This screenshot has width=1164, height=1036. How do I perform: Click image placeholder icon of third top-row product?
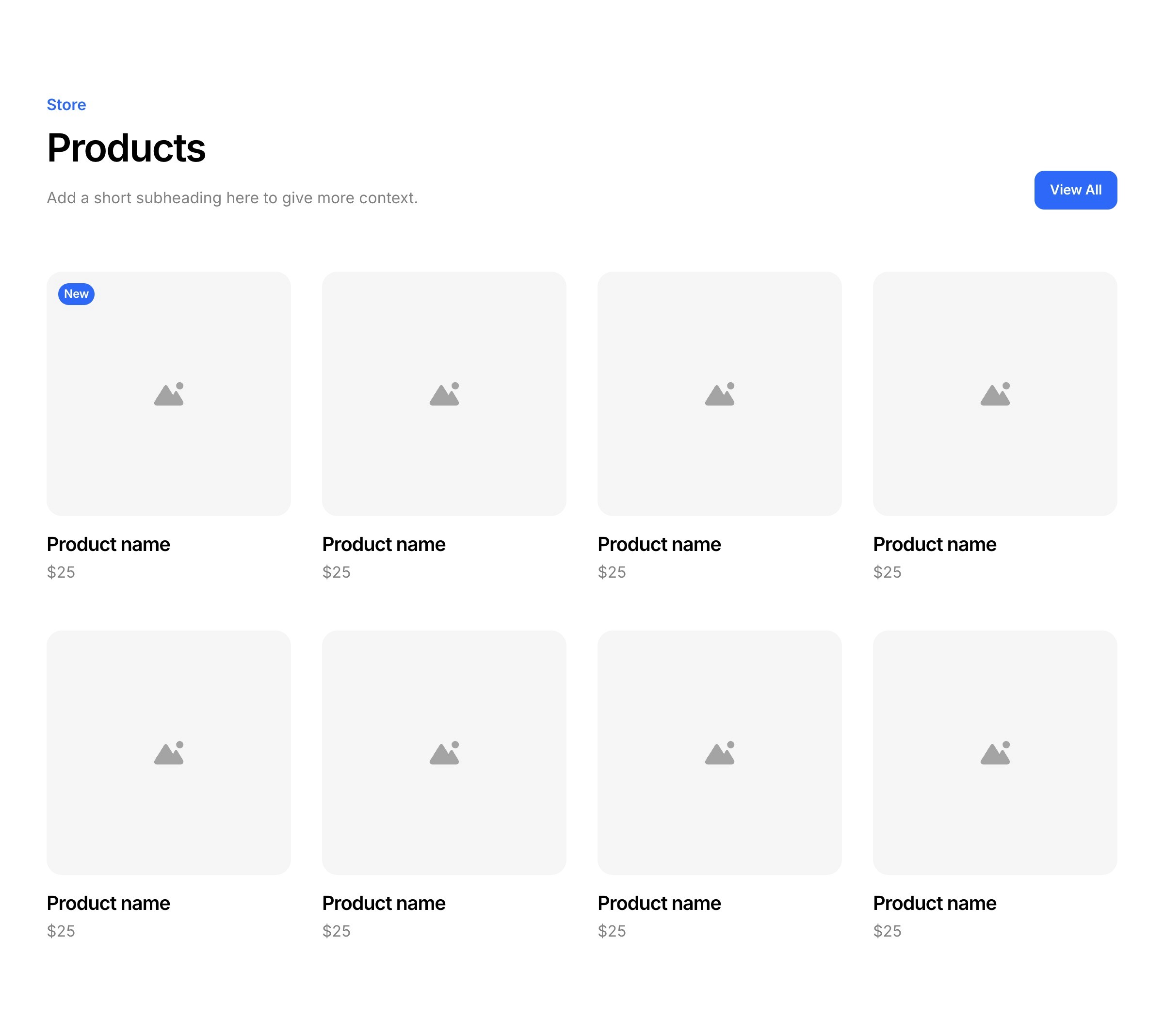(719, 394)
